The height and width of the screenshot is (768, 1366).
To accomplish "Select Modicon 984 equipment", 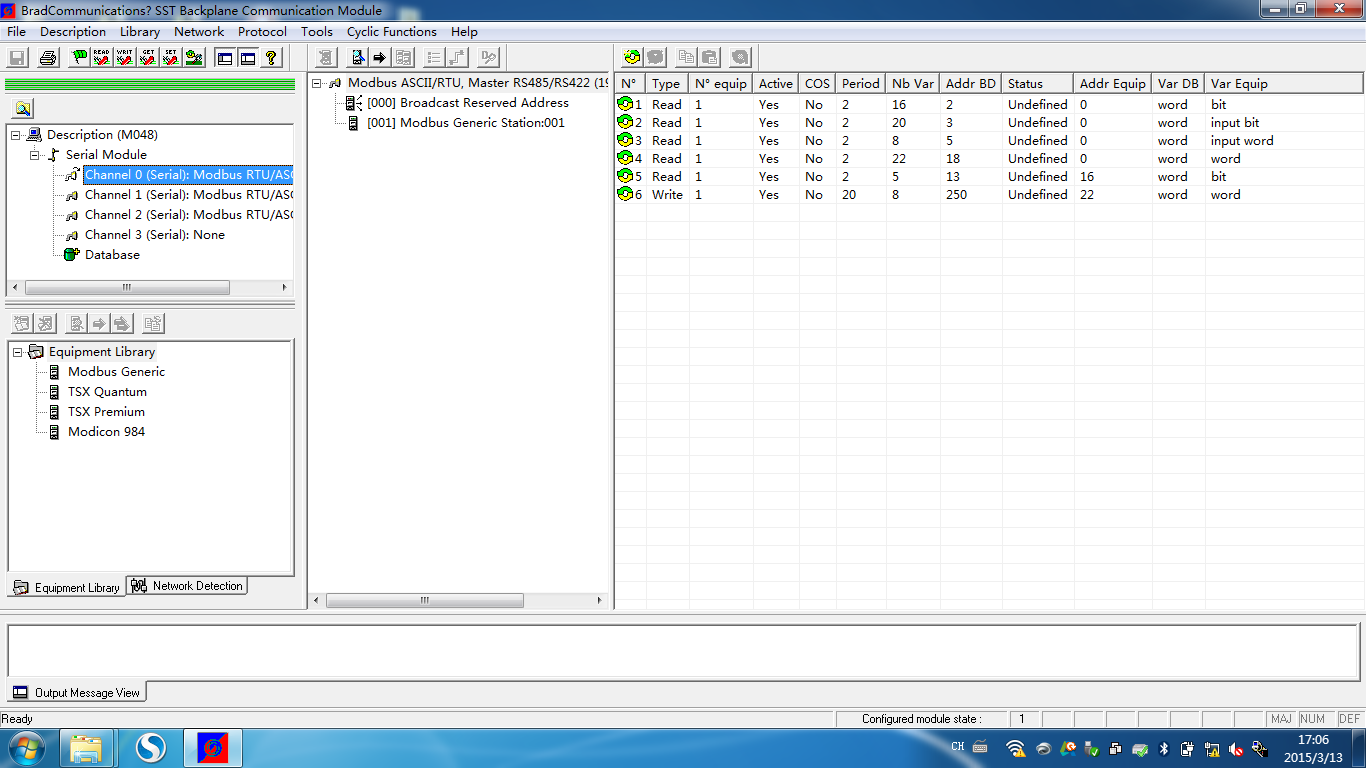I will coord(106,432).
